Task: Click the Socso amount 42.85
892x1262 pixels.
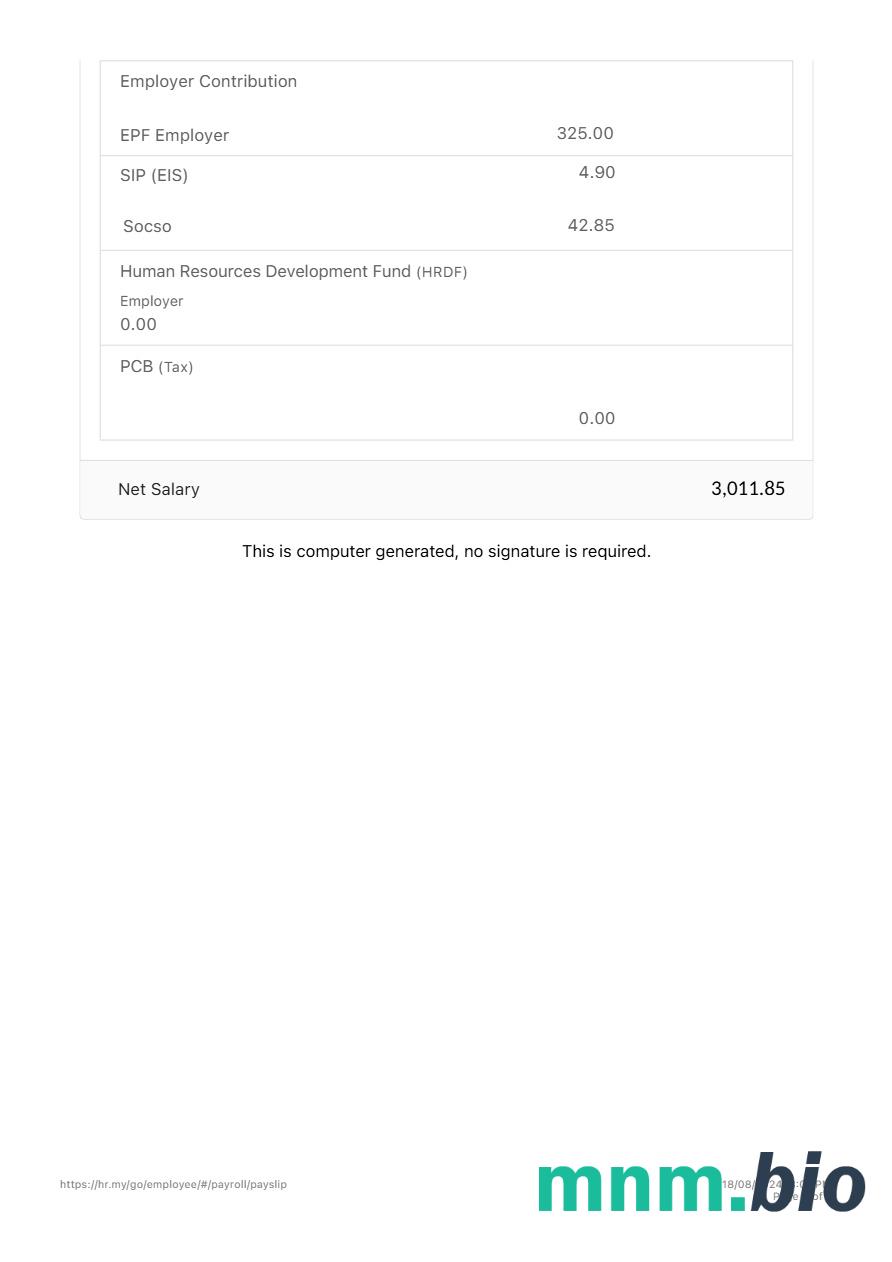Action: (590, 226)
